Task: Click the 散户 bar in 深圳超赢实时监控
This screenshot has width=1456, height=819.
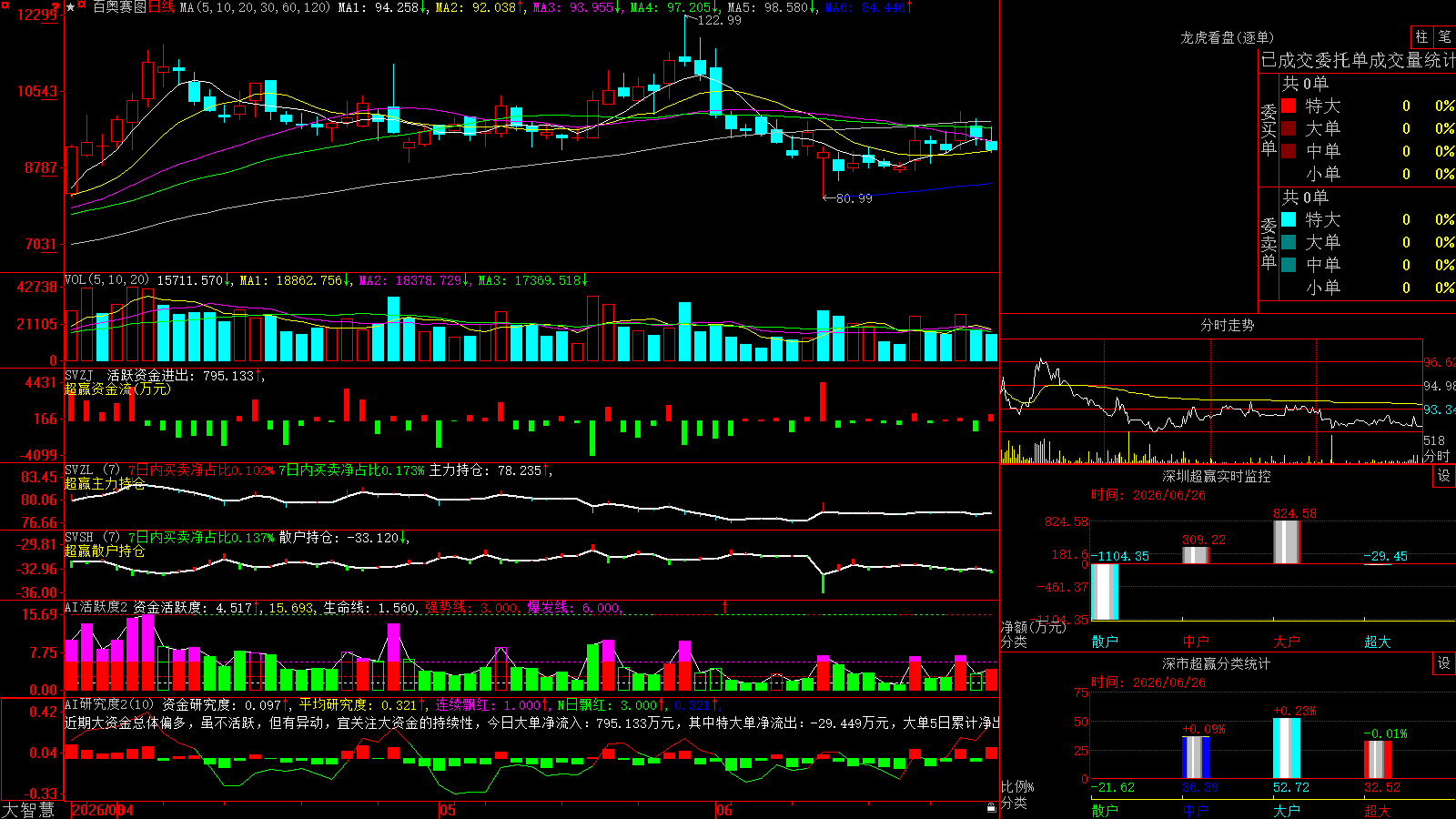Action: pyautogui.click(x=1105, y=591)
